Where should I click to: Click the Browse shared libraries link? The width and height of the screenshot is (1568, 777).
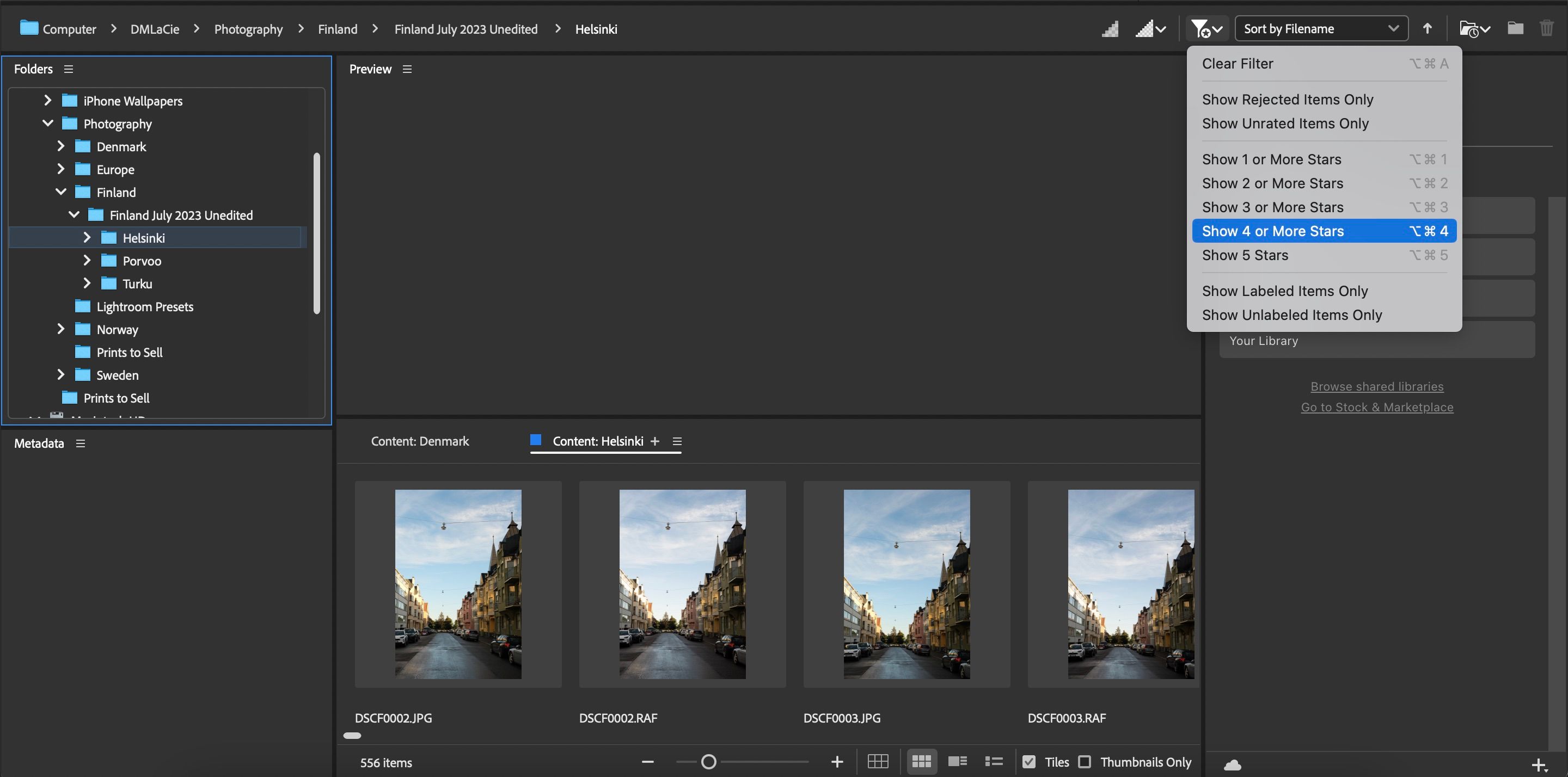click(1377, 386)
